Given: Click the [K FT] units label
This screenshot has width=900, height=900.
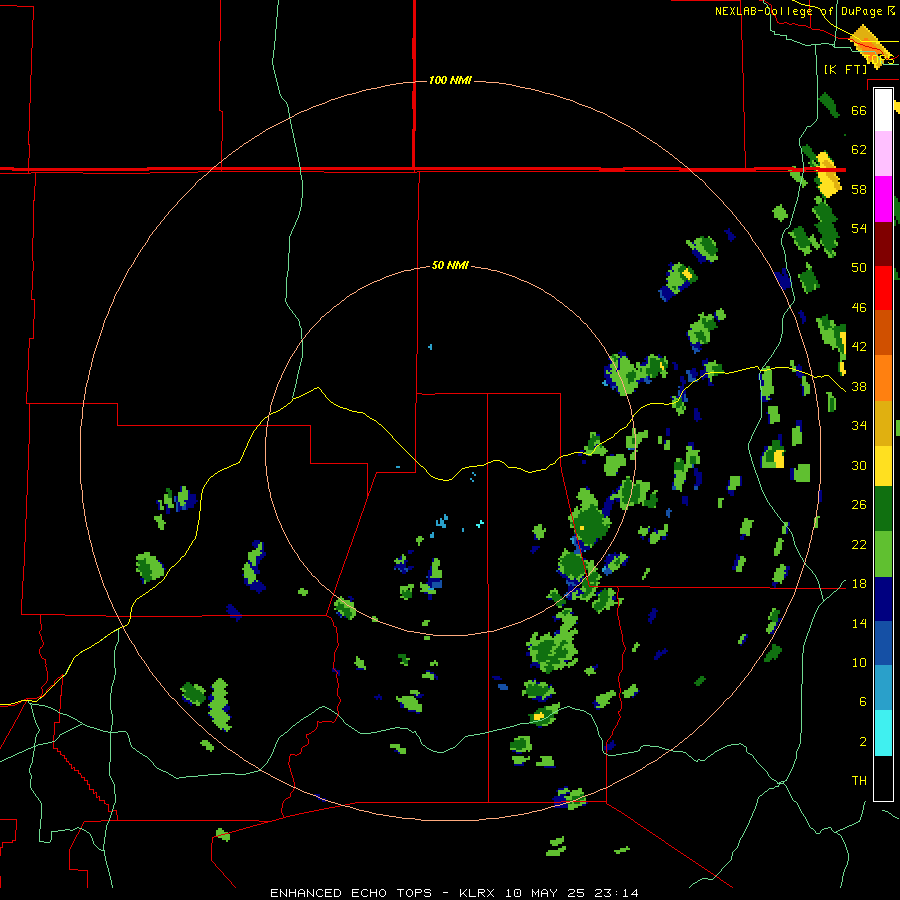Looking at the screenshot, I should click(x=845, y=69).
